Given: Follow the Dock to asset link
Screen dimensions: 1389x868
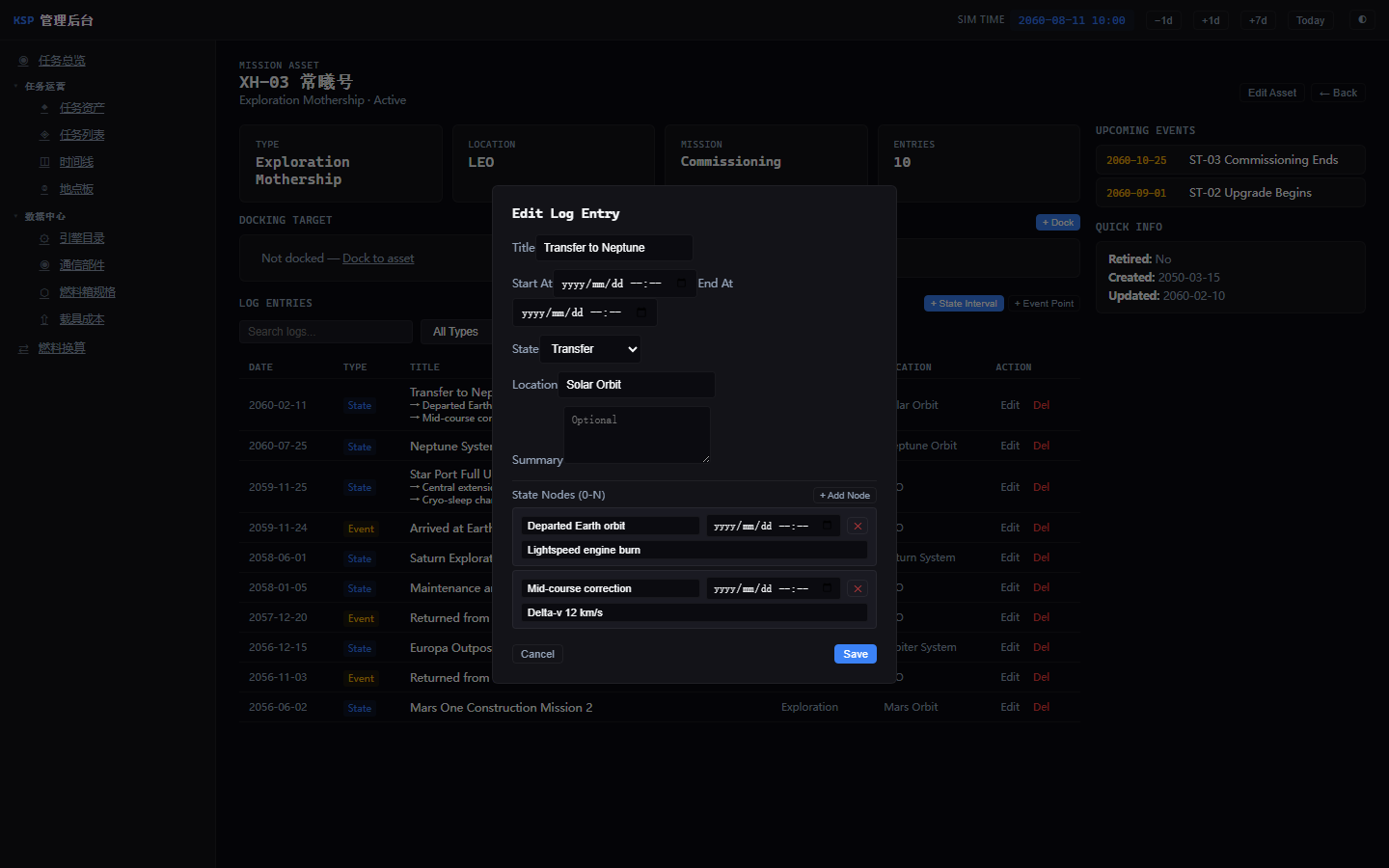Looking at the screenshot, I should (x=378, y=258).
